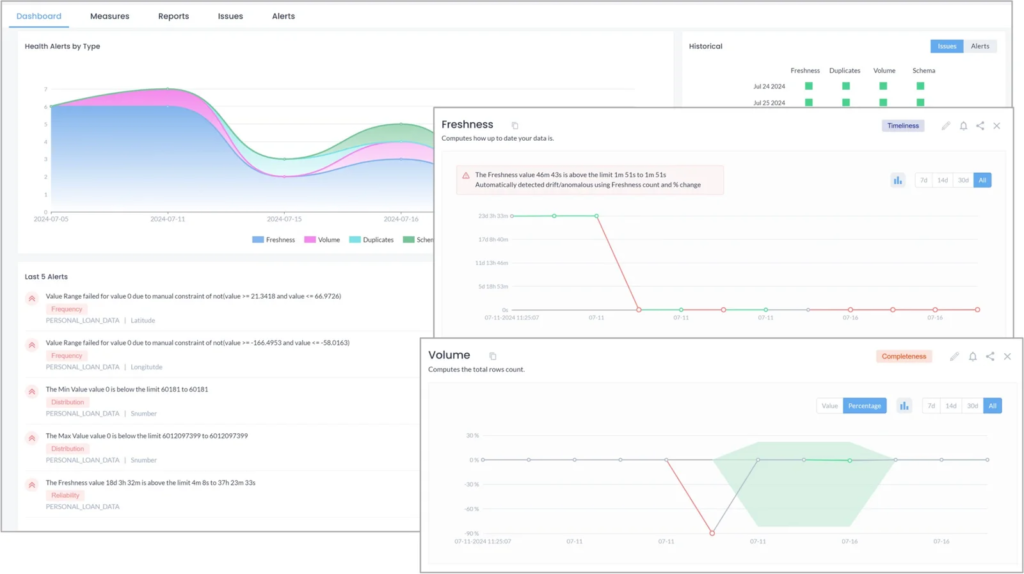Toggle the Freshness legend color swatch
This screenshot has width=1024, height=574.
(x=258, y=240)
